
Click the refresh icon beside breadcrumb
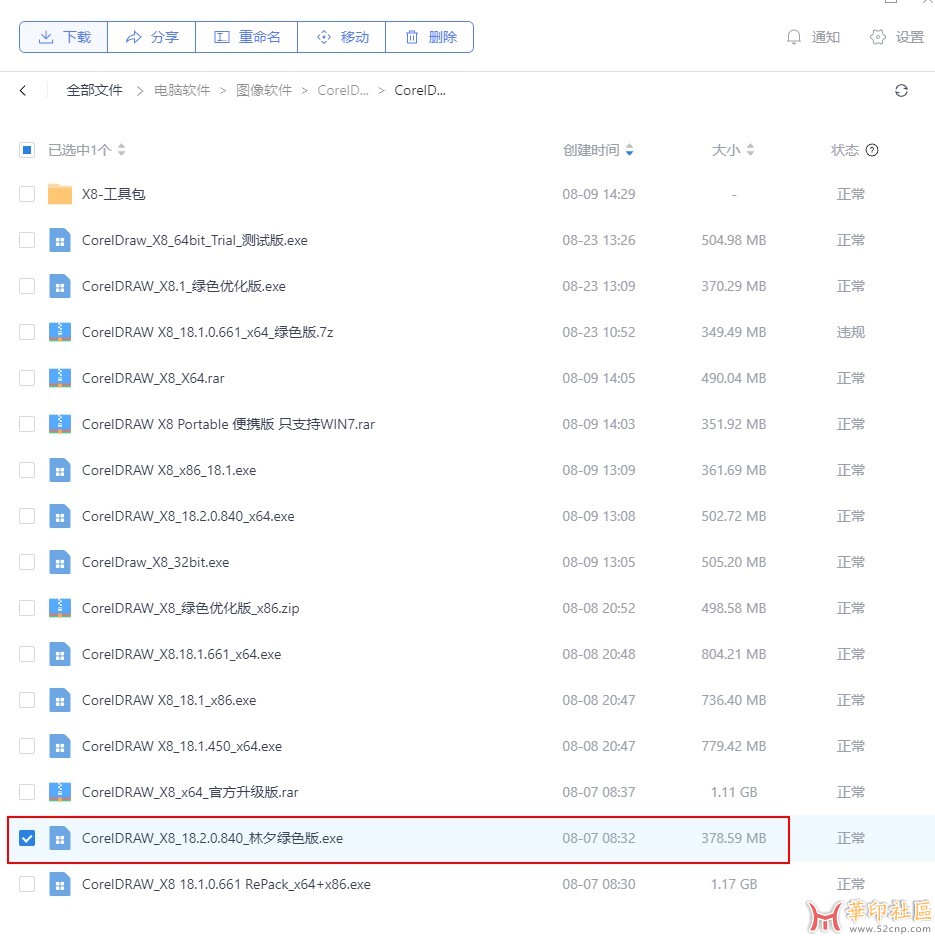(x=901, y=90)
